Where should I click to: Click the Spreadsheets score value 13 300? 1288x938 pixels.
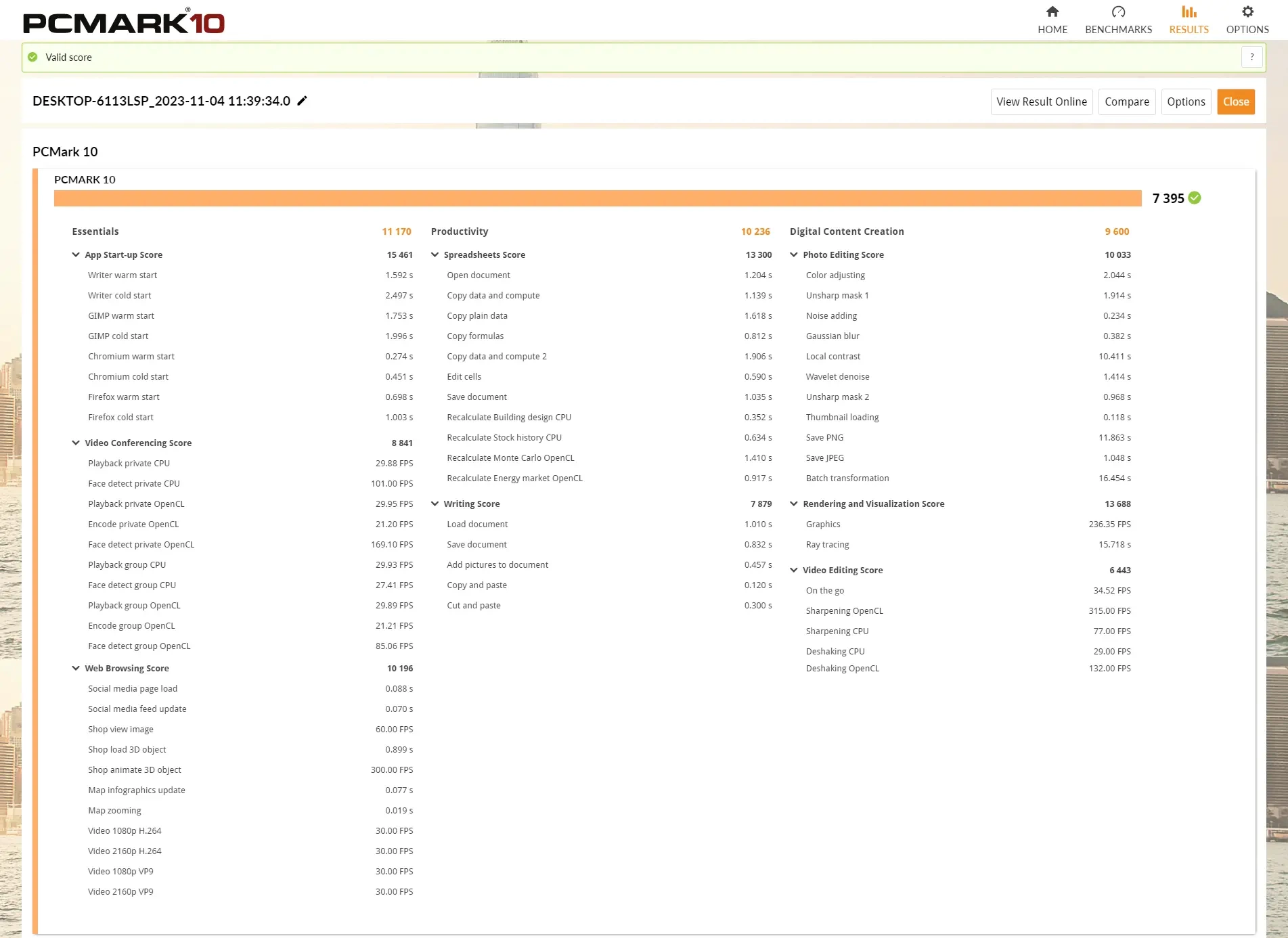coord(759,255)
